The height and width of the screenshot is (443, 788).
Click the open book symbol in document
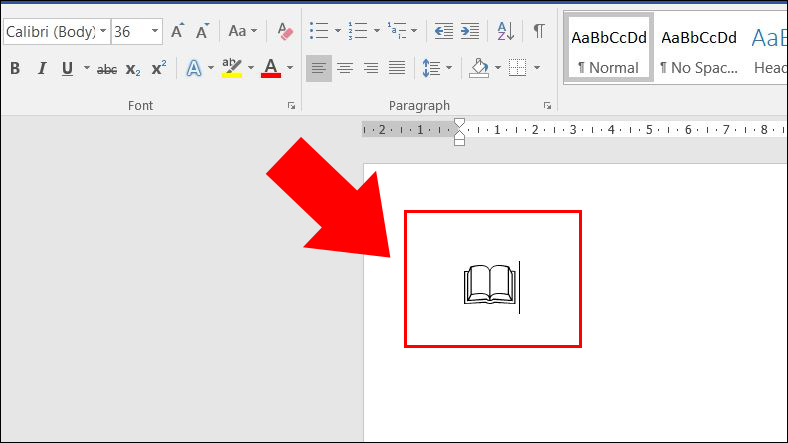[490, 285]
